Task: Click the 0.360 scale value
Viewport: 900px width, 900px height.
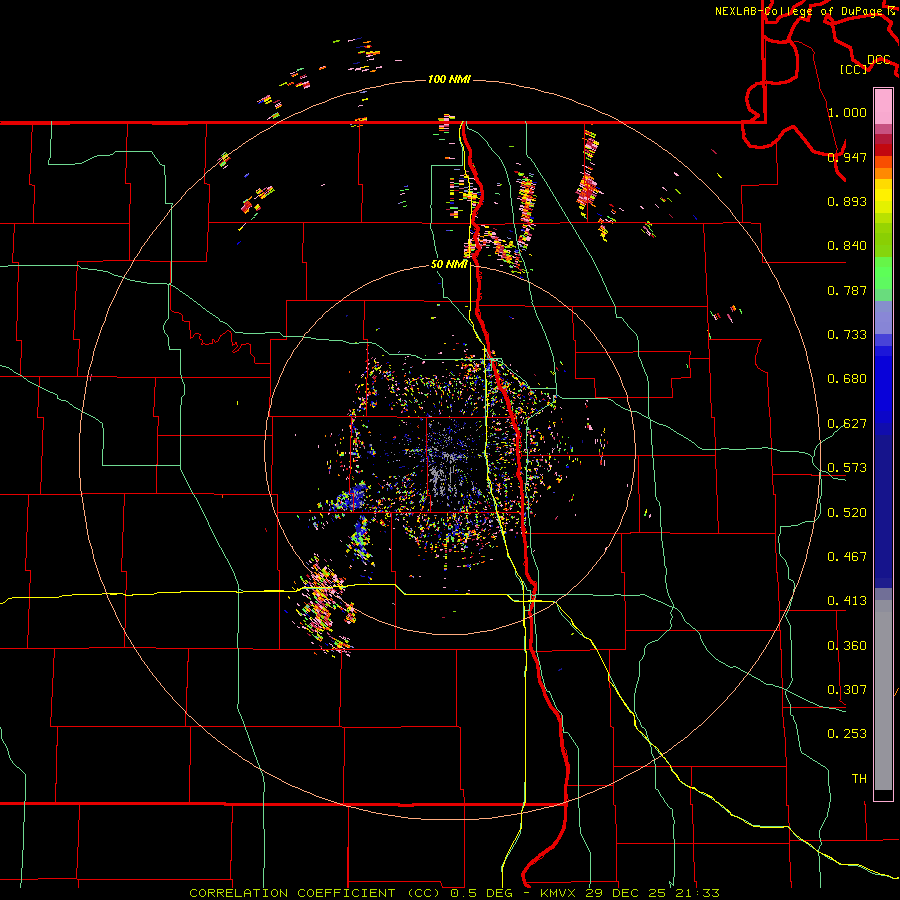Action: (x=847, y=646)
